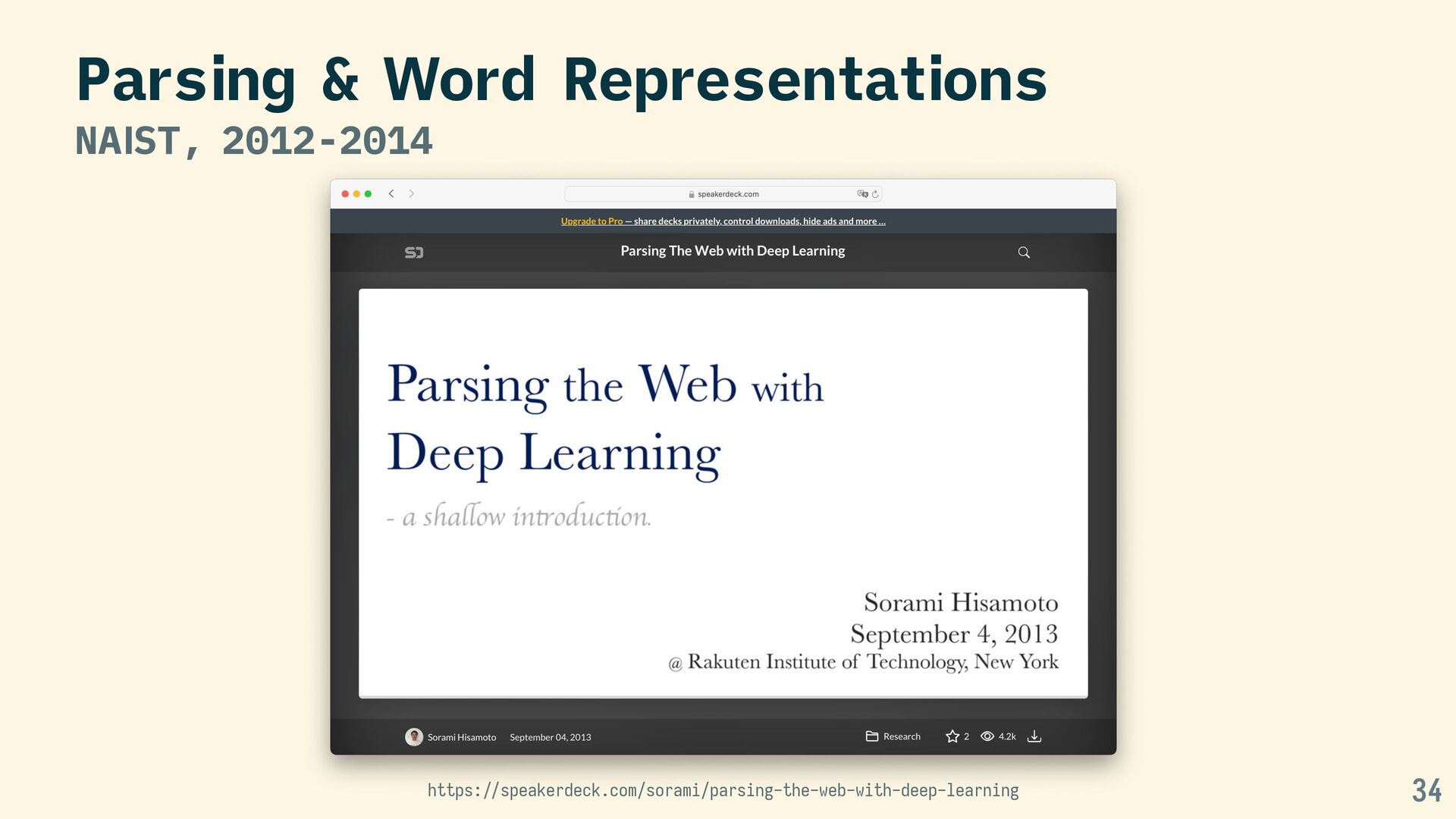Go back with browser back arrow

[391, 194]
